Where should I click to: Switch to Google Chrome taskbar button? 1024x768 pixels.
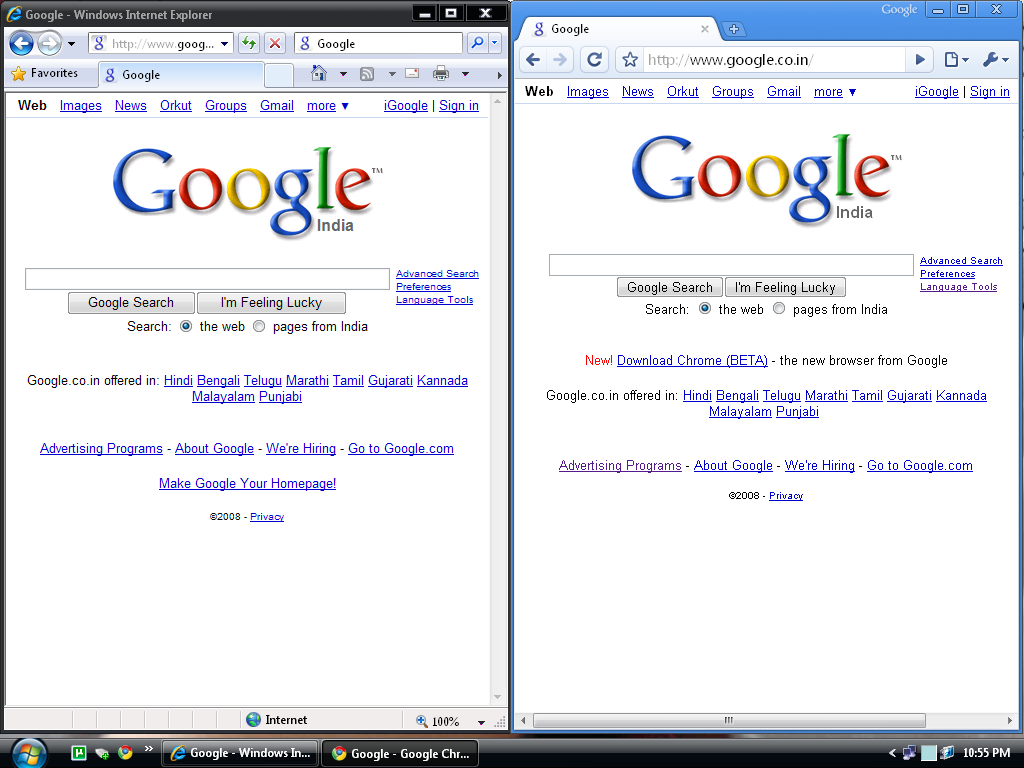[x=400, y=753]
